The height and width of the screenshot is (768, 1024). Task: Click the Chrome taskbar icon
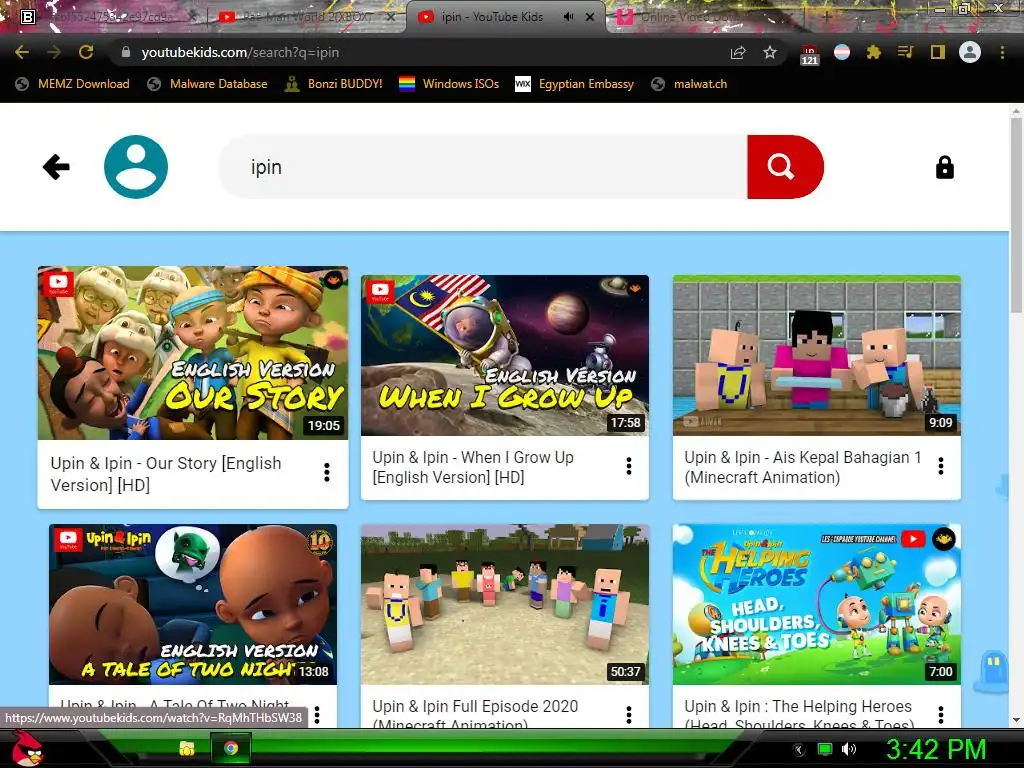(x=231, y=748)
